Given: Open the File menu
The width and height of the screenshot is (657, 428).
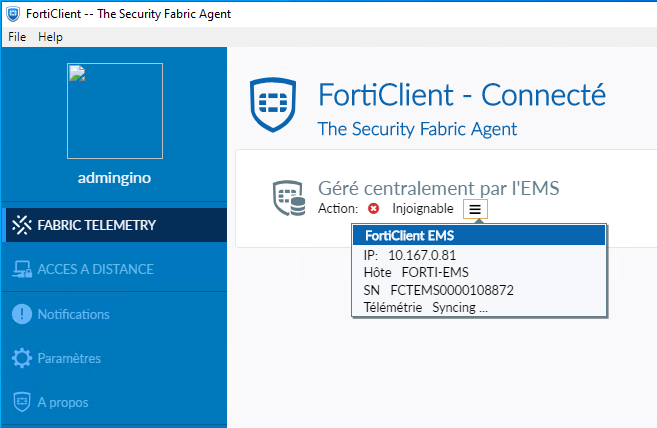Looking at the screenshot, I should 17,37.
